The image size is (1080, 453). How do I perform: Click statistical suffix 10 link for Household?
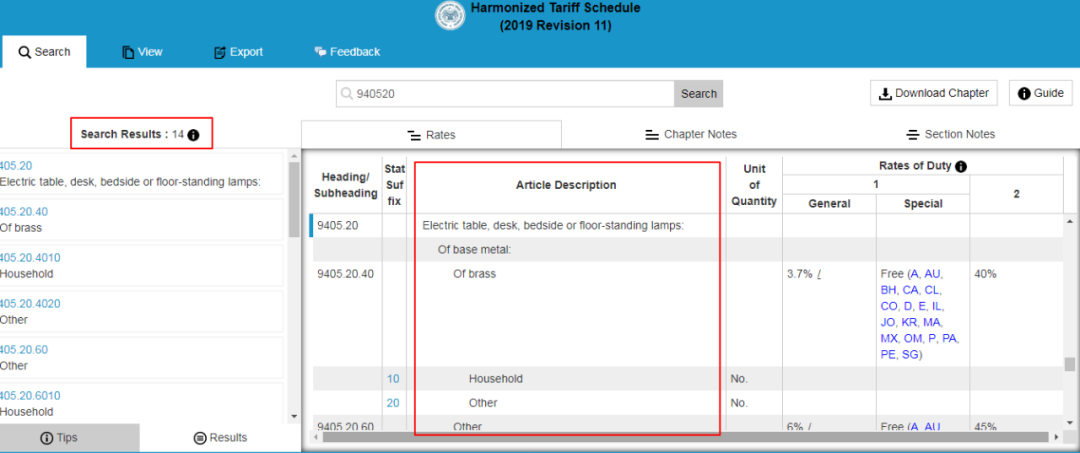[393, 379]
